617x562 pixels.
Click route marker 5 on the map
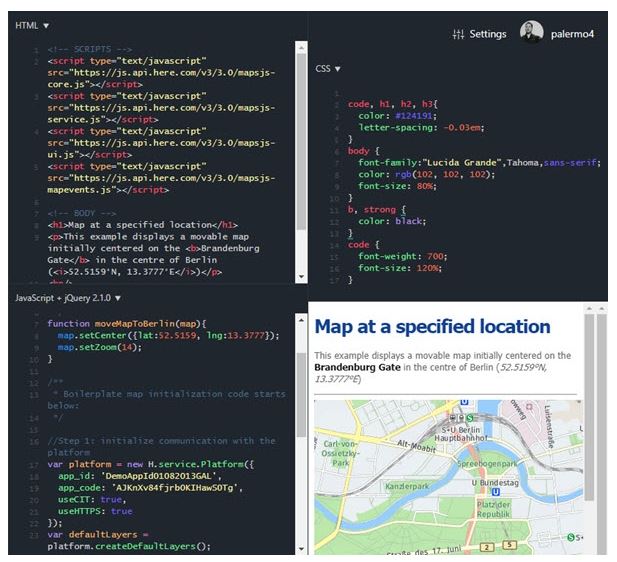click(509, 545)
